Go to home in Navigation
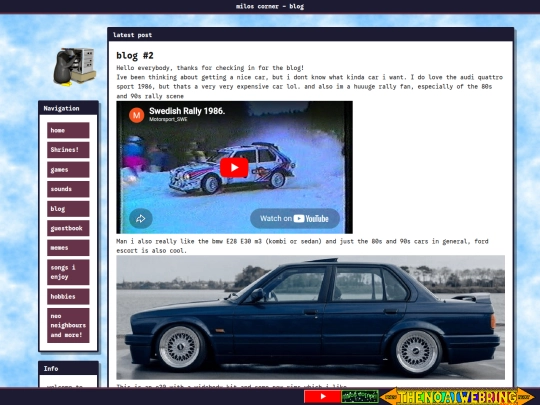This screenshot has height=405, width=540. click(x=68, y=130)
